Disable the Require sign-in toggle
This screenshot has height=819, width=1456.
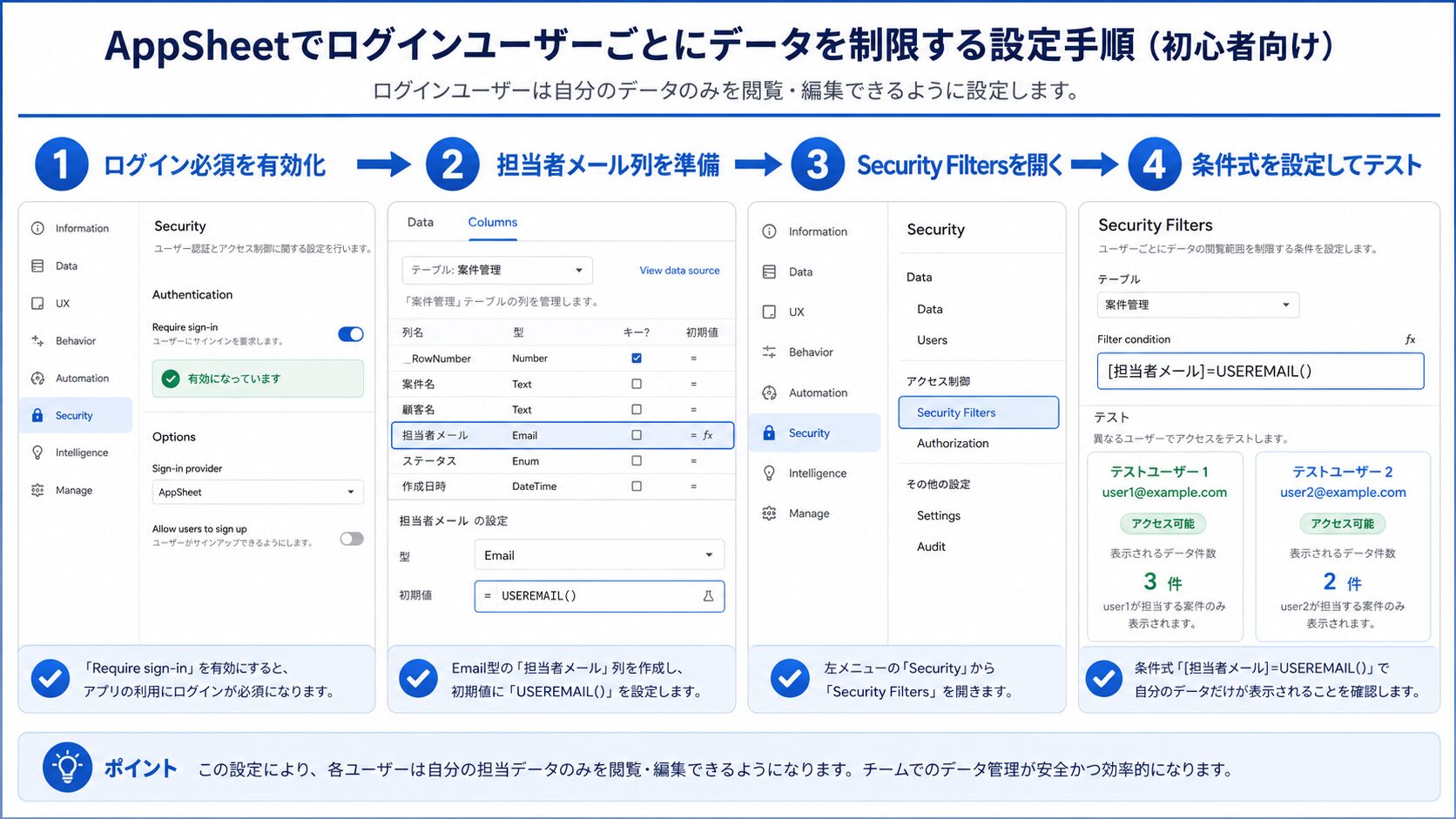pos(351,334)
